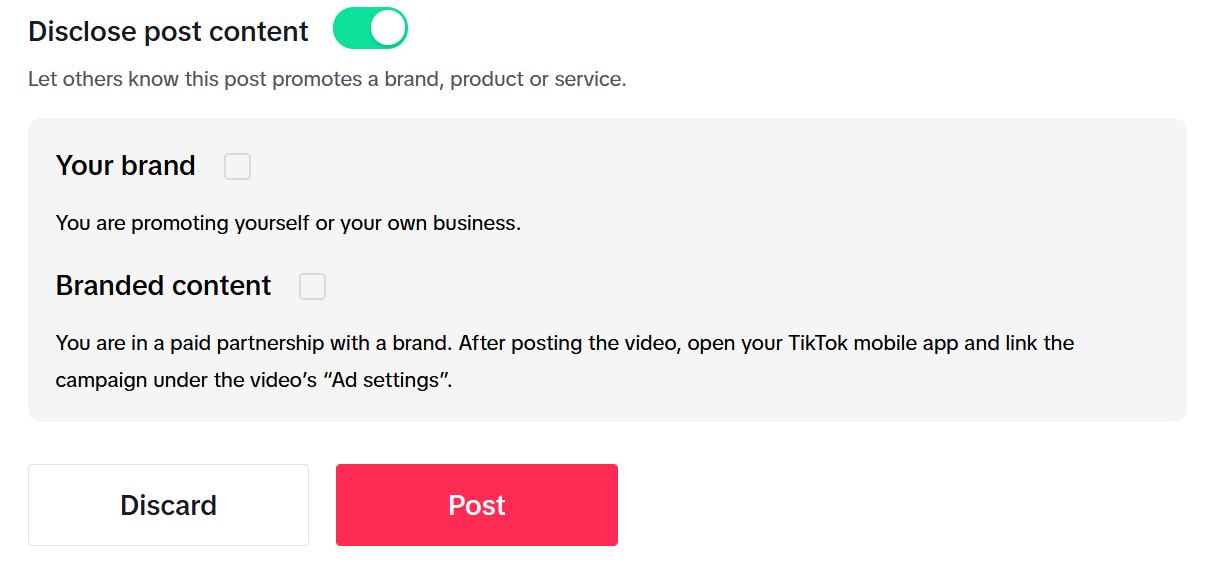Click the green track of the disclosure switch
The width and height of the screenshot is (1206, 569).
(x=351, y=29)
